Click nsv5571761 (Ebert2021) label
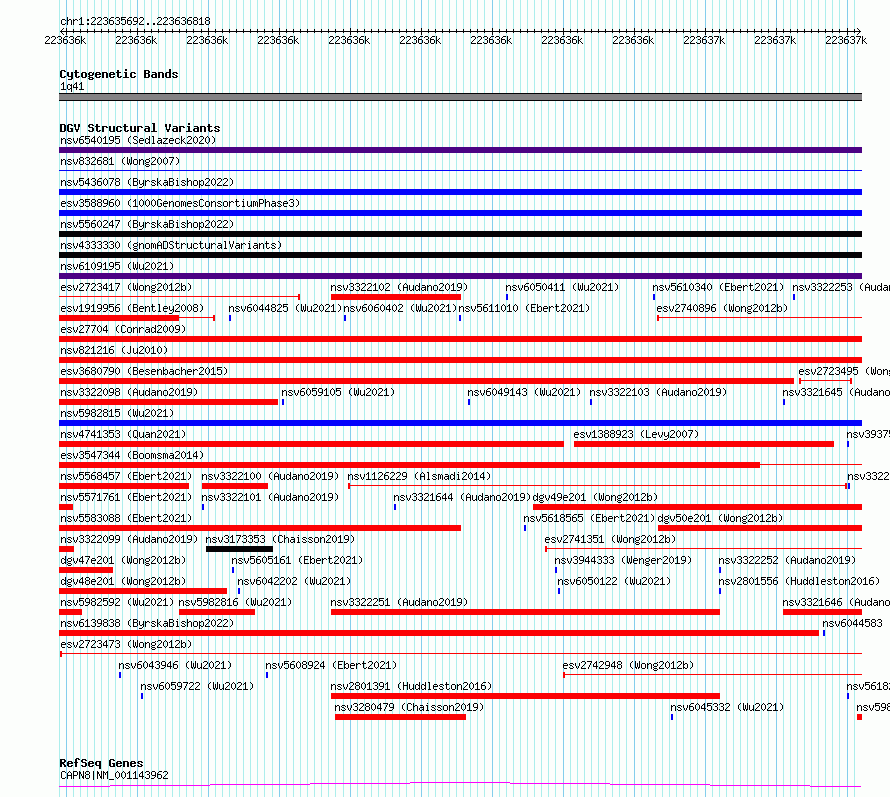This screenshot has width=890, height=797. 126,497
